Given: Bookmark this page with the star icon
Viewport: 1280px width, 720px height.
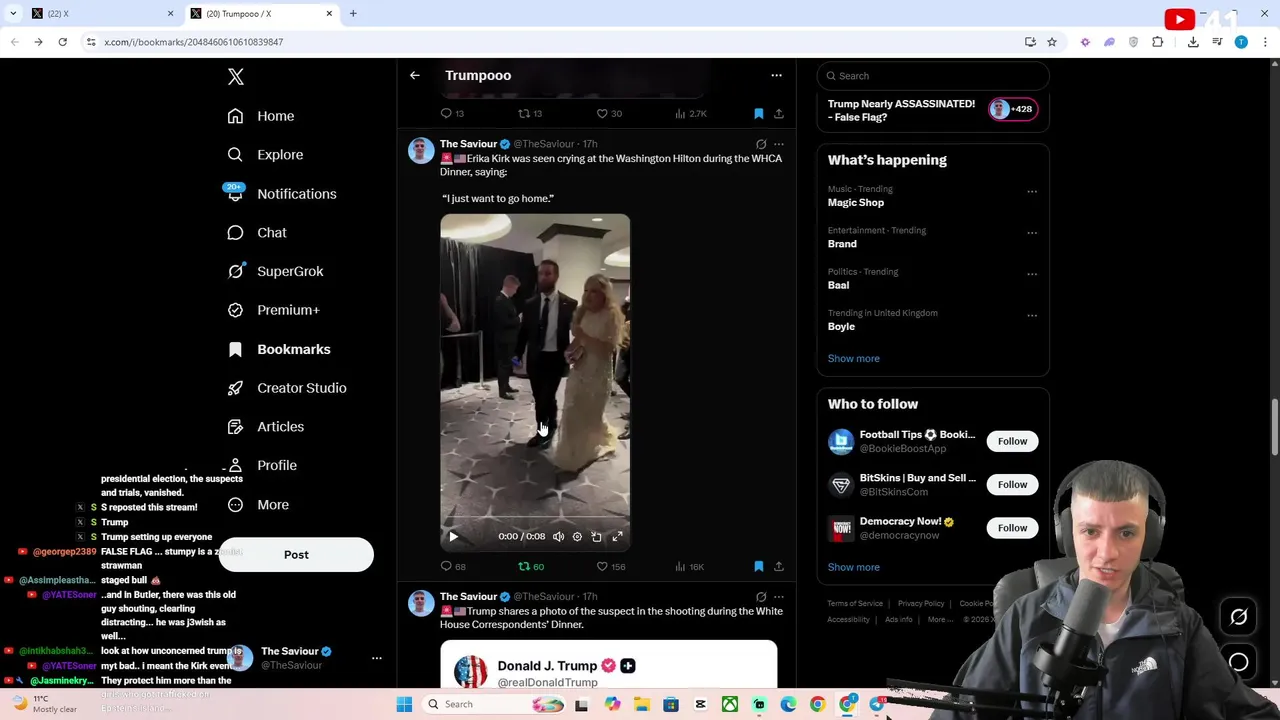Looking at the screenshot, I should pos(1052,42).
